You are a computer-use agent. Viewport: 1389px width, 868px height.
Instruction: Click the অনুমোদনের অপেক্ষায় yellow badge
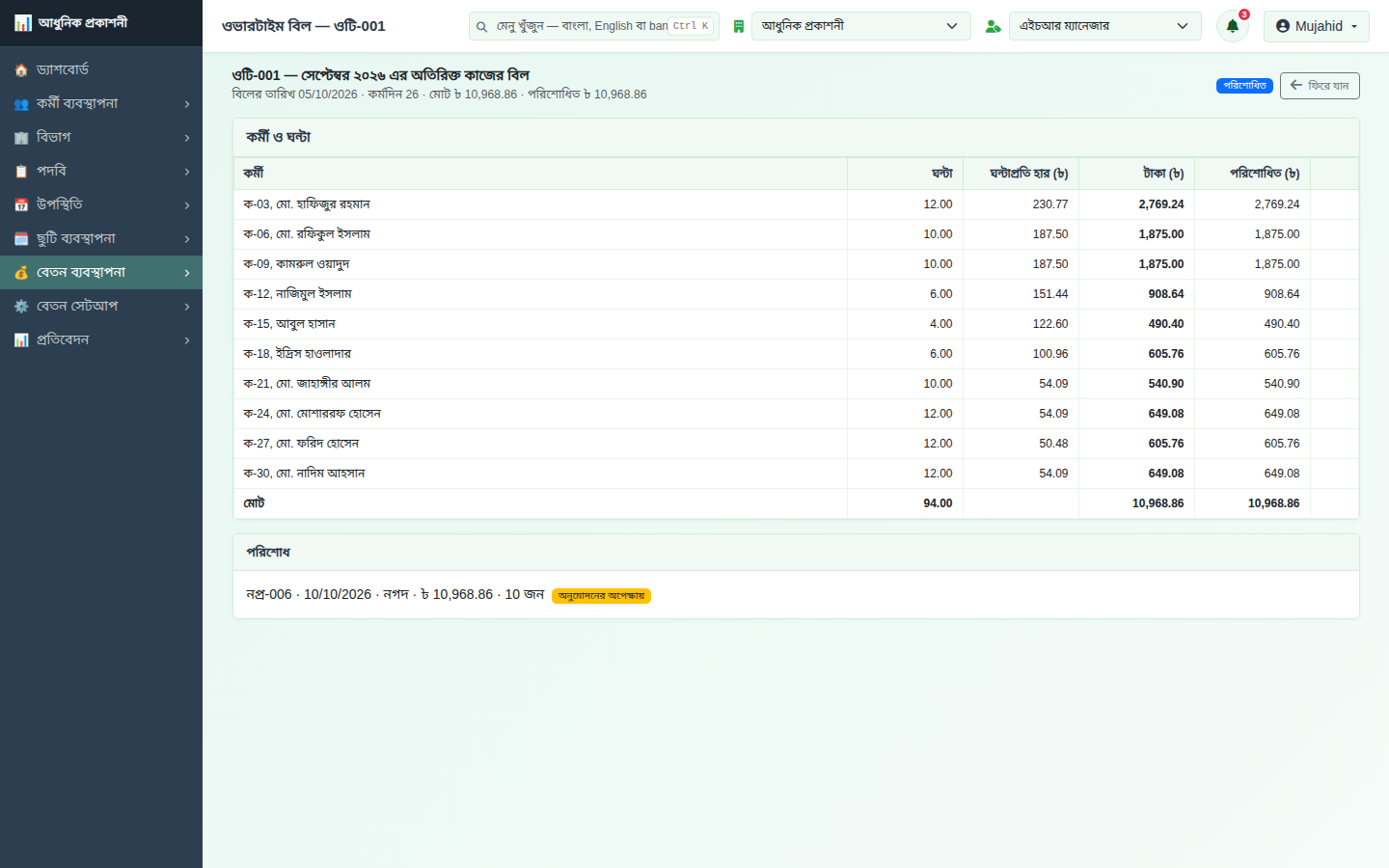(601, 596)
